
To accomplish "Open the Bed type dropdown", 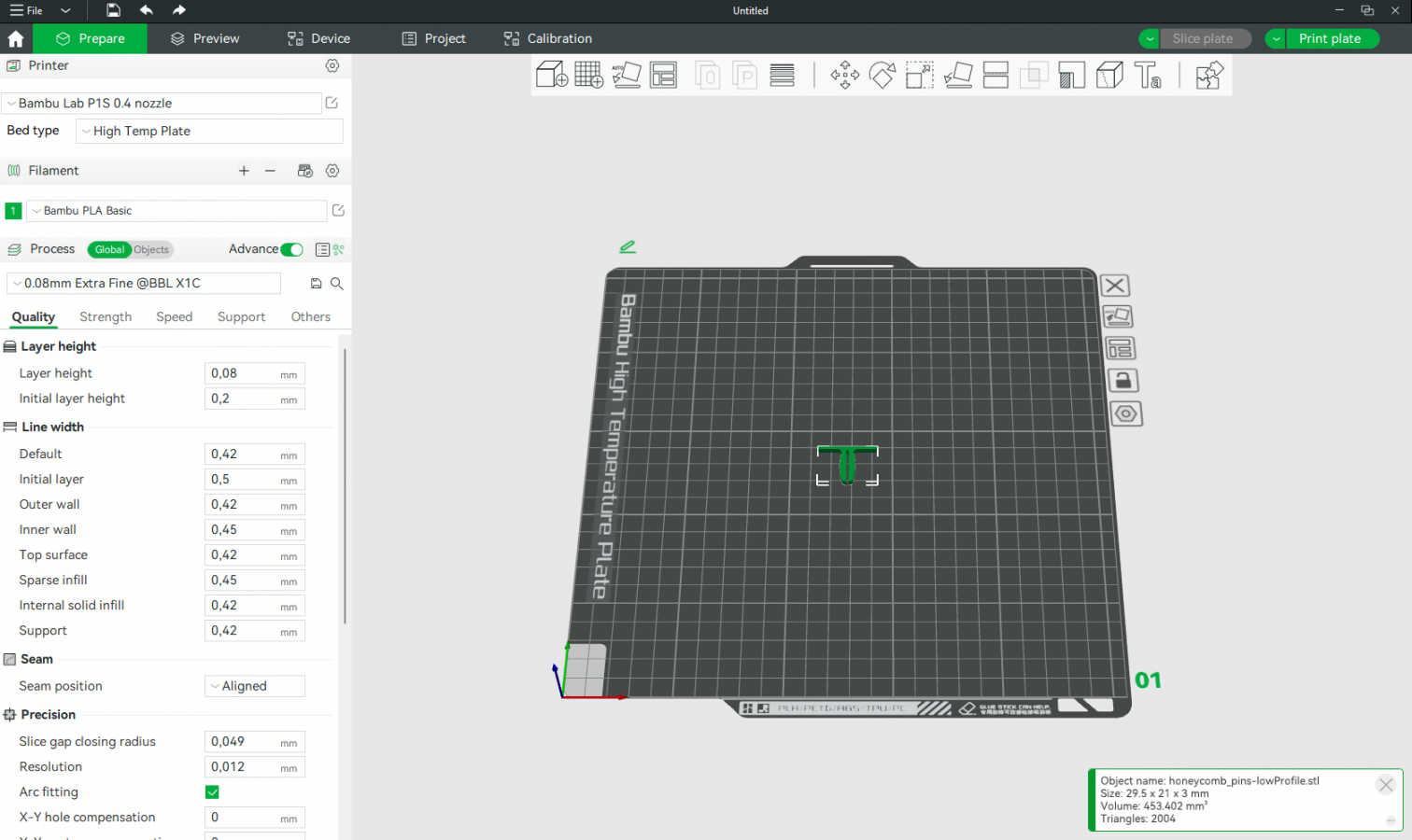I will (x=209, y=131).
